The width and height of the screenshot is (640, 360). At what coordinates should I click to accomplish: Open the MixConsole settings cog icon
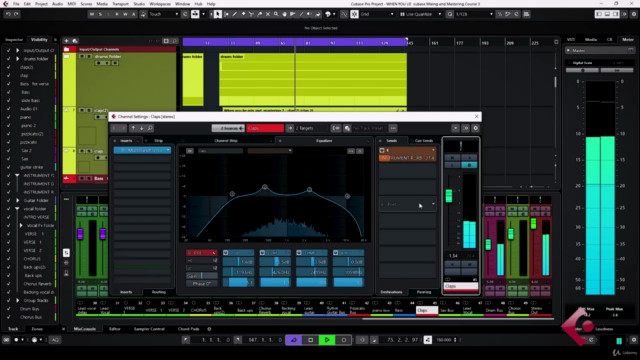[209, 329]
